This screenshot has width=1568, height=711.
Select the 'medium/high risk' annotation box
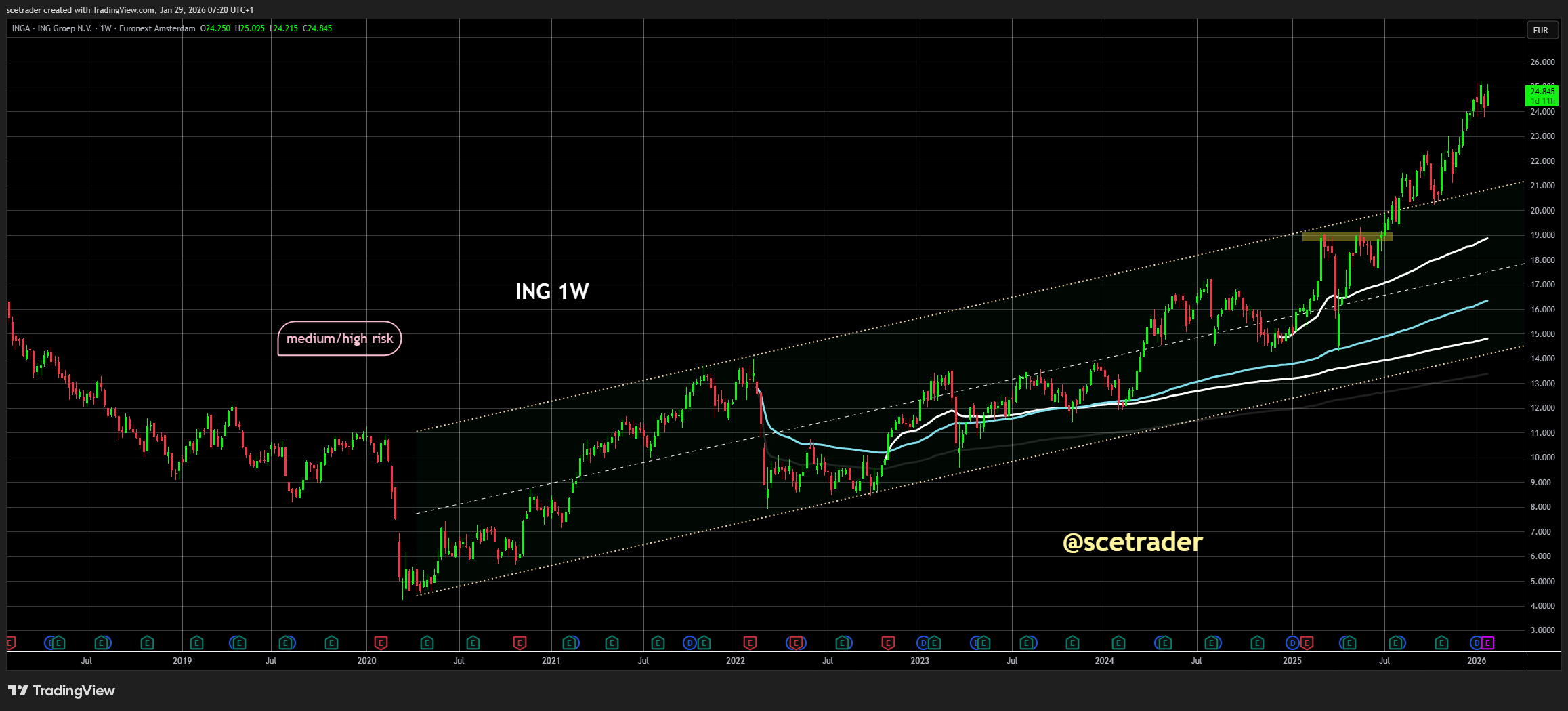(x=339, y=338)
